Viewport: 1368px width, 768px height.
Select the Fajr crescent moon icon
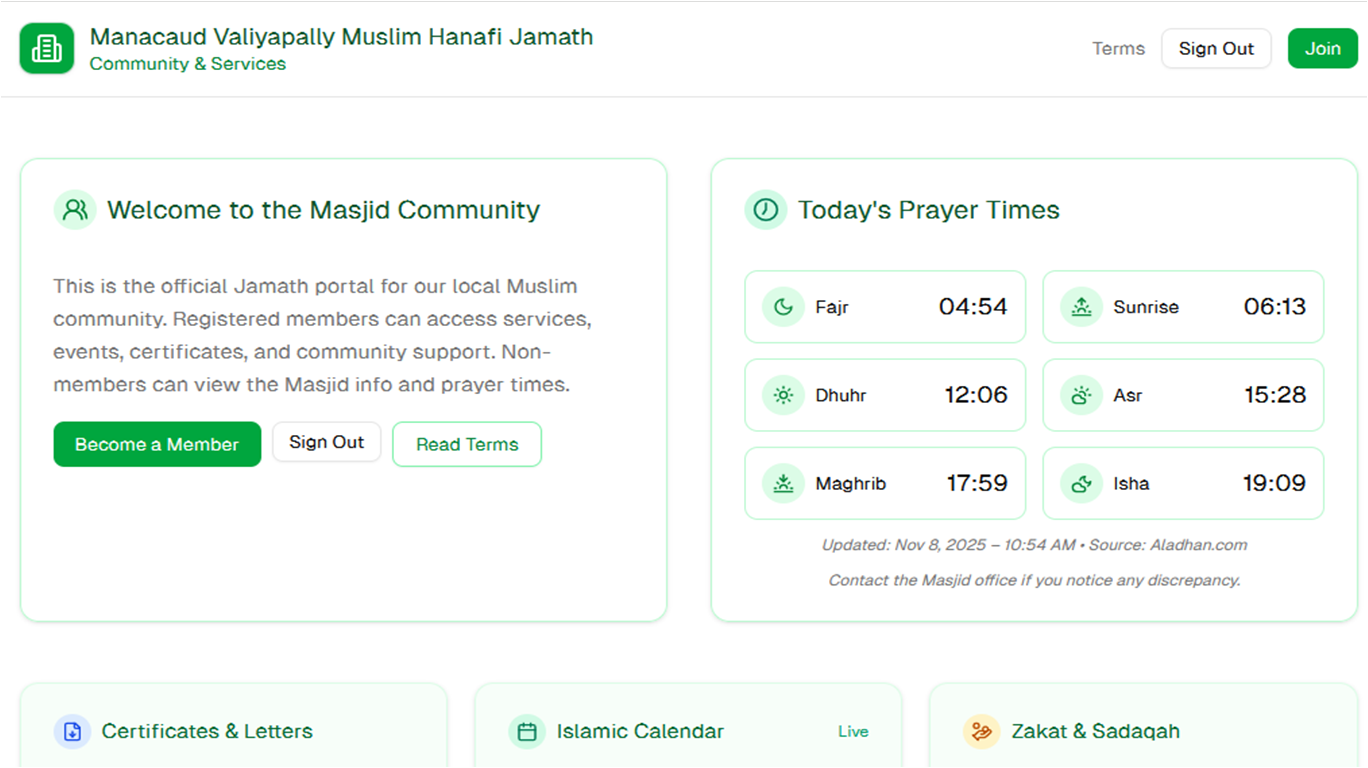pos(785,307)
